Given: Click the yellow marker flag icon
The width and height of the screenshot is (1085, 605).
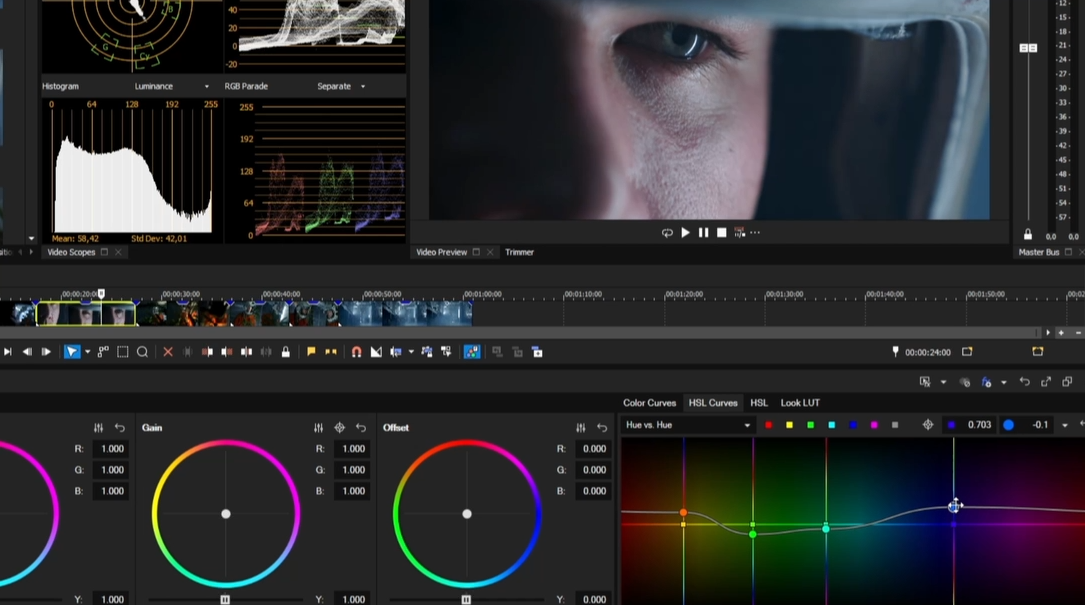Looking at the screenshot, I should pos(311,352).
